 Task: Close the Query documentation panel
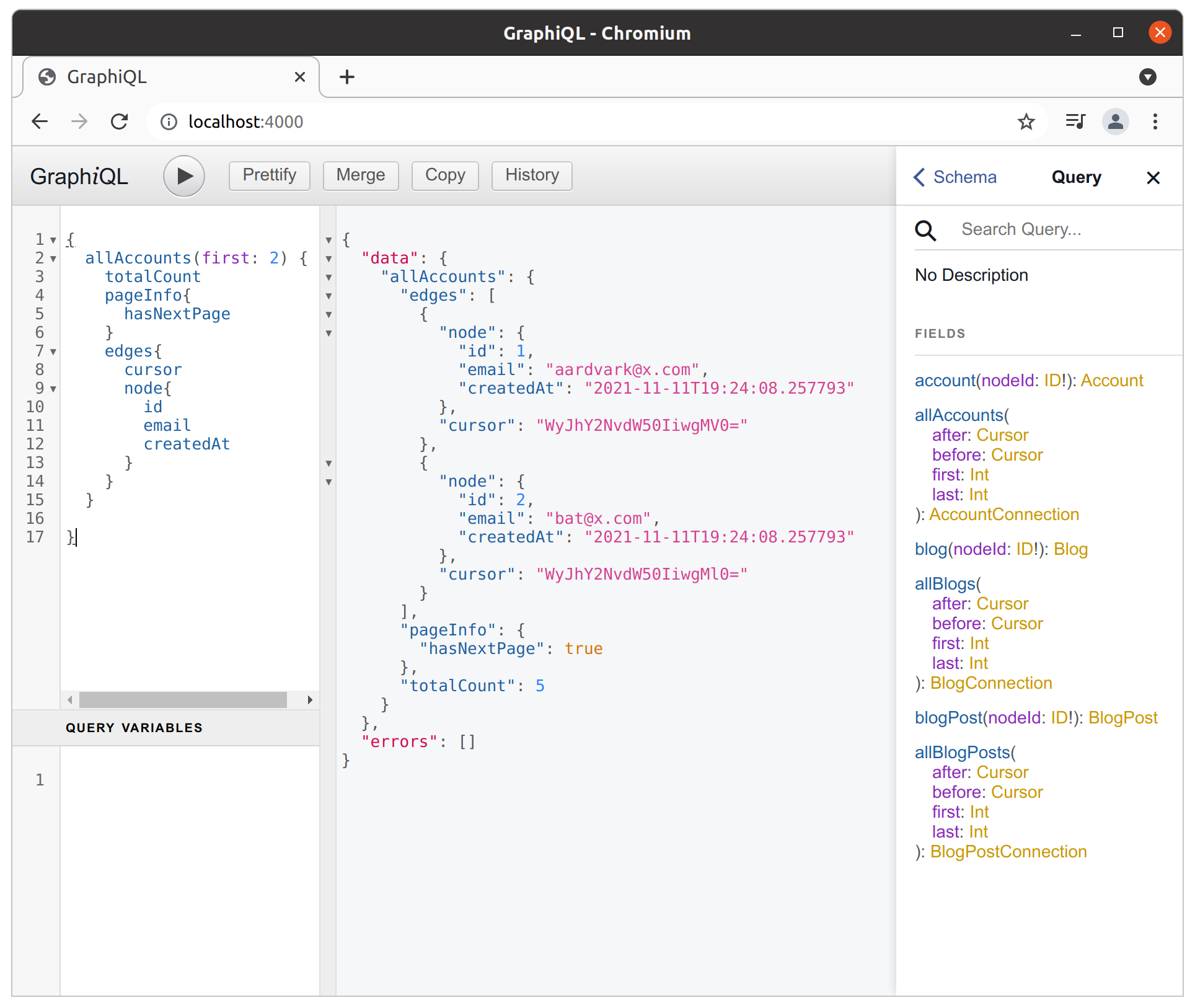(x=1153, y=178)
